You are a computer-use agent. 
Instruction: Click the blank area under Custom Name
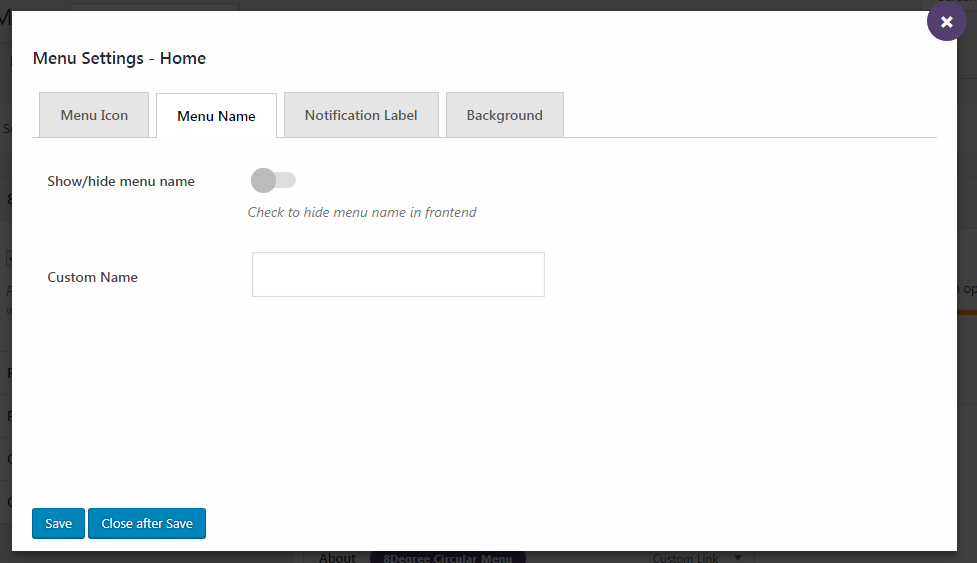click(480, 400)
